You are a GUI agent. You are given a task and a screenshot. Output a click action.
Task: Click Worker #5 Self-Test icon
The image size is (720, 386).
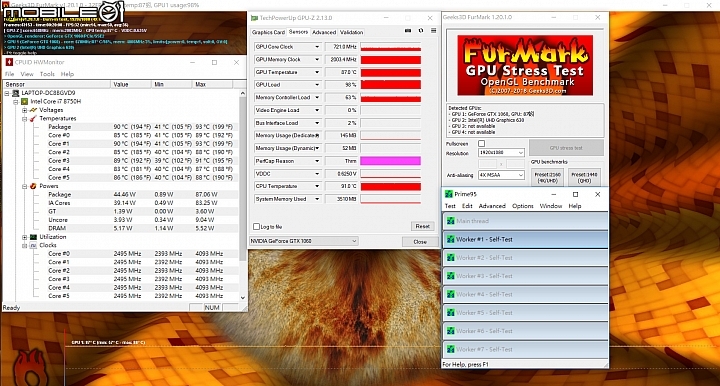pyautogui.click(x=450, y=313)
